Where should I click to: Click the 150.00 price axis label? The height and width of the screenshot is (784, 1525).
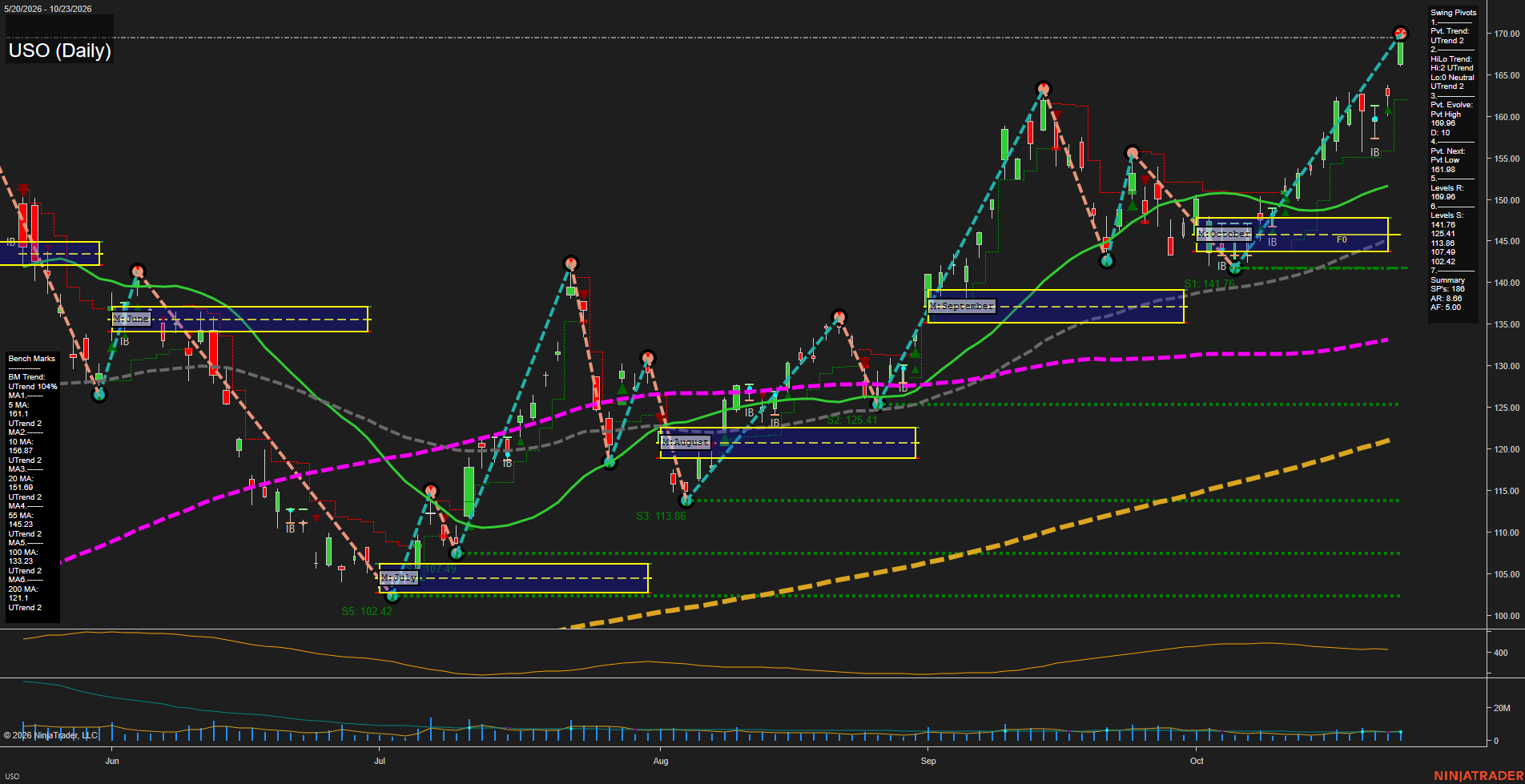(1507, 200)
